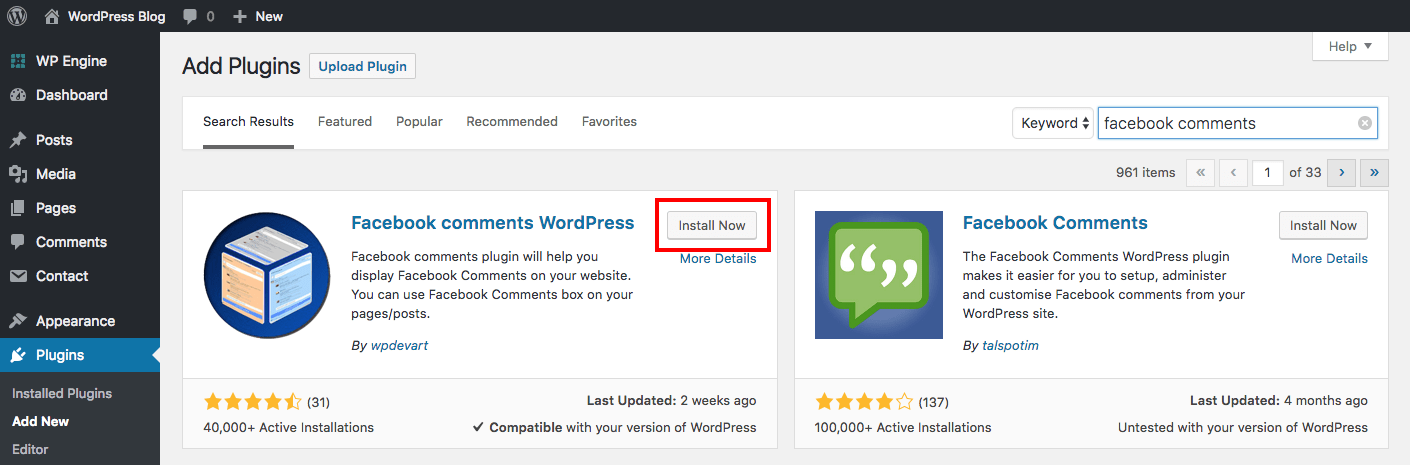Expand the Help dropdown tab
This screenshot has width=1410, height=465.
click(1350, 46)
